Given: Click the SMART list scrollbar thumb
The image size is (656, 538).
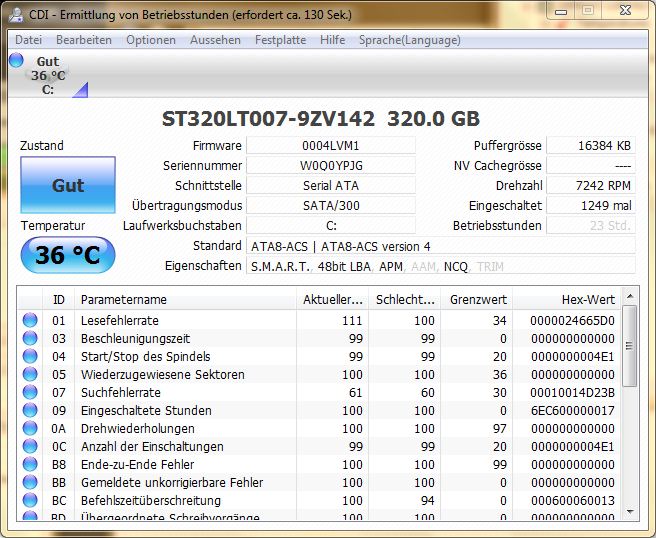Looking at the screenshot, I should click(630, 346).
